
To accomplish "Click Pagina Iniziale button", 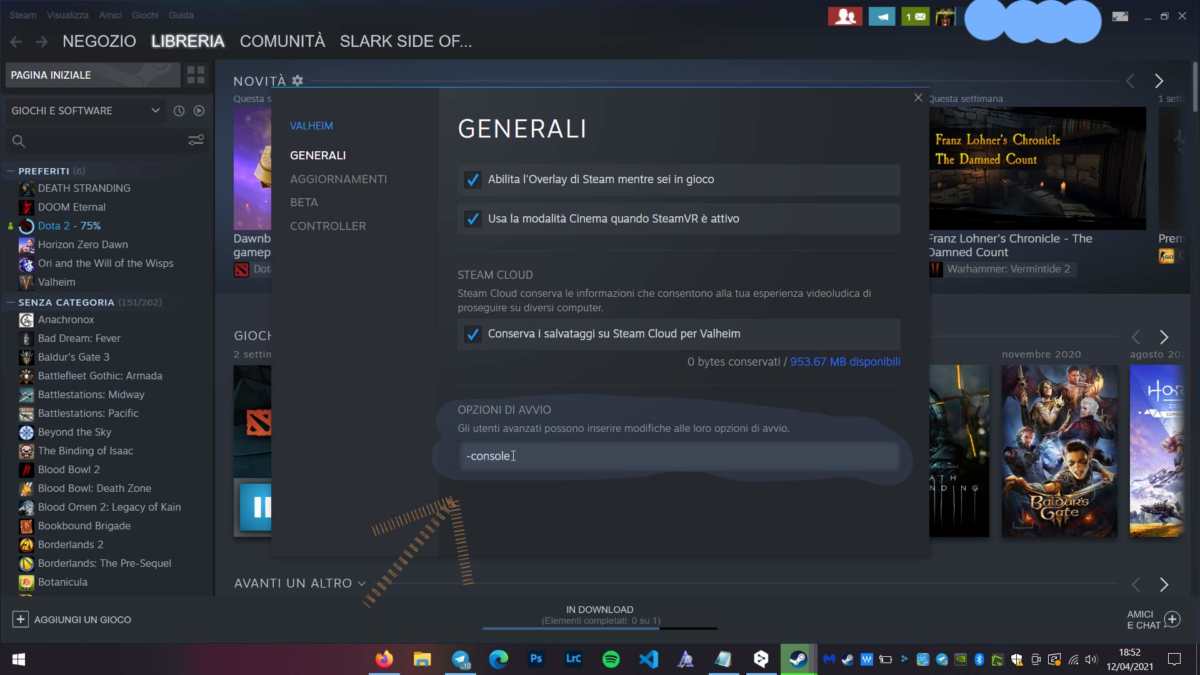I will click(x=93, y=75).
